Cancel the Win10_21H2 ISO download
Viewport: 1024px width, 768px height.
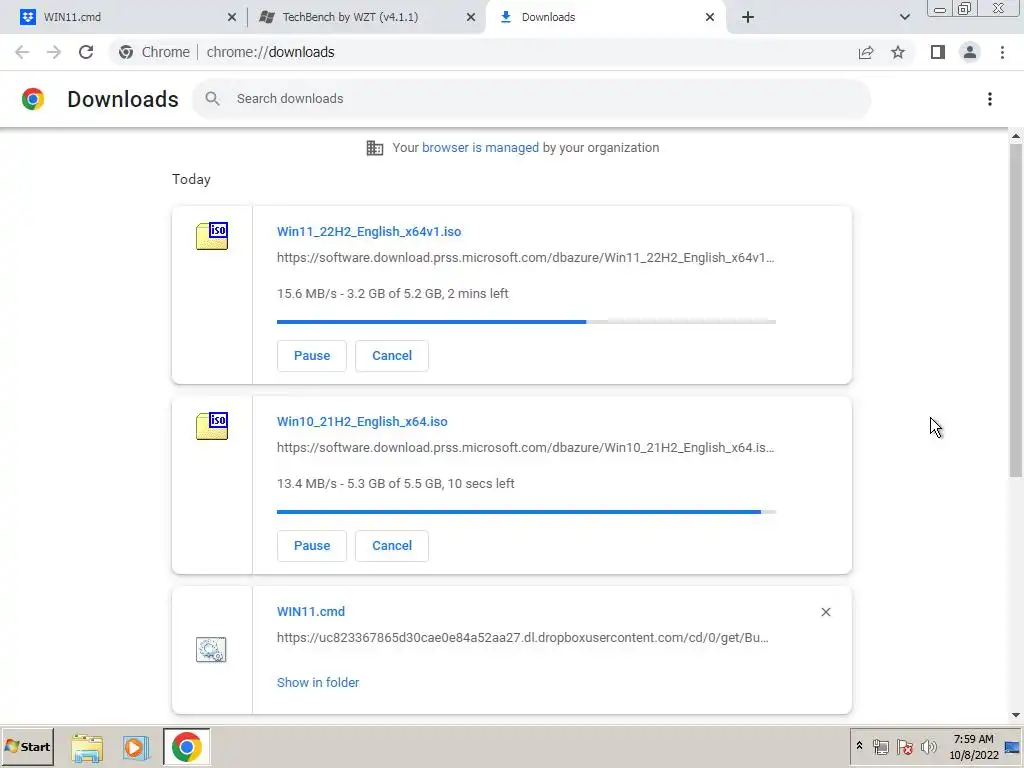coord(392,546)
